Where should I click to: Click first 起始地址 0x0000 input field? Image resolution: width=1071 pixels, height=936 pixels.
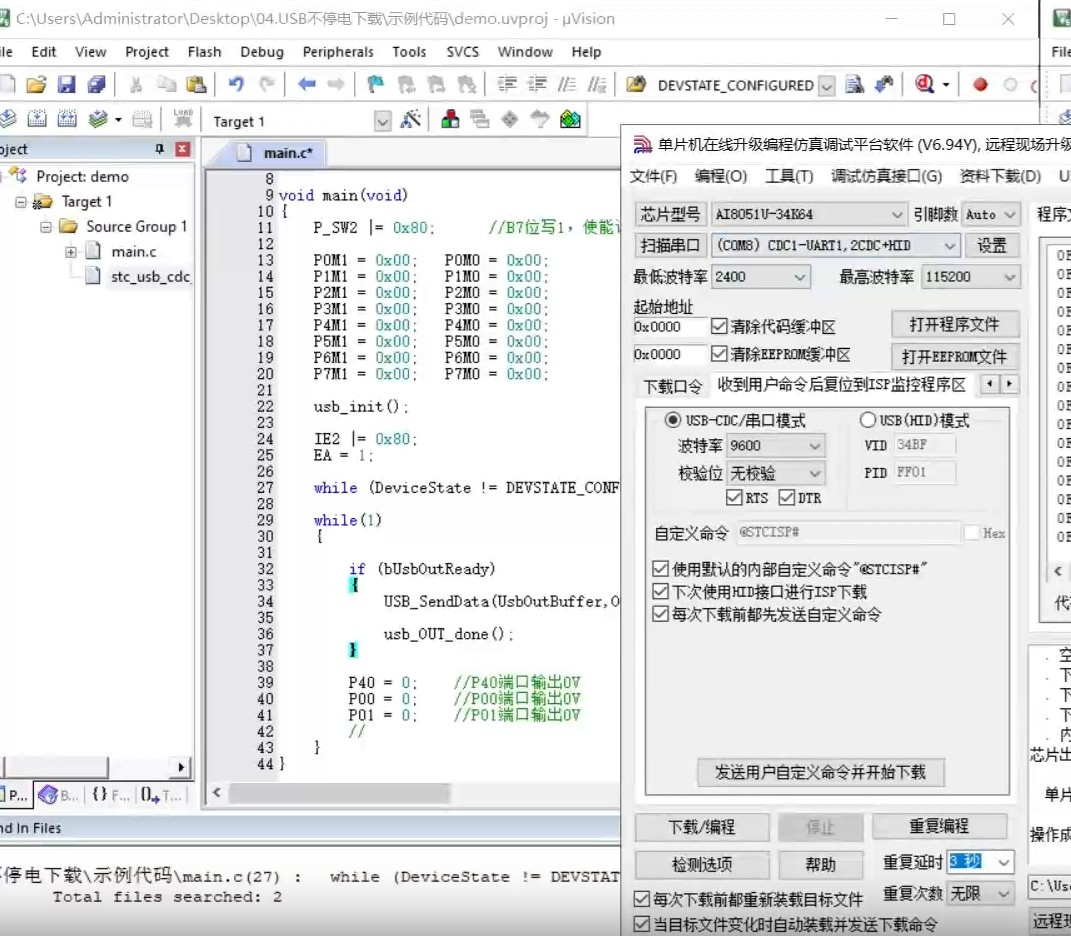(x=668, y=327)
